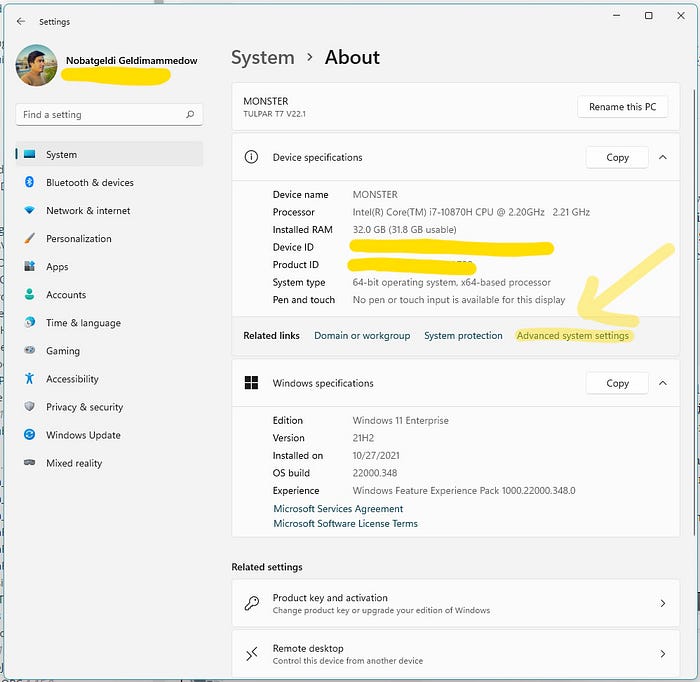Click the Apps icon in sidebar
Image resolution: width=700 pixels, height=682 pixels.
click(29, 266)
